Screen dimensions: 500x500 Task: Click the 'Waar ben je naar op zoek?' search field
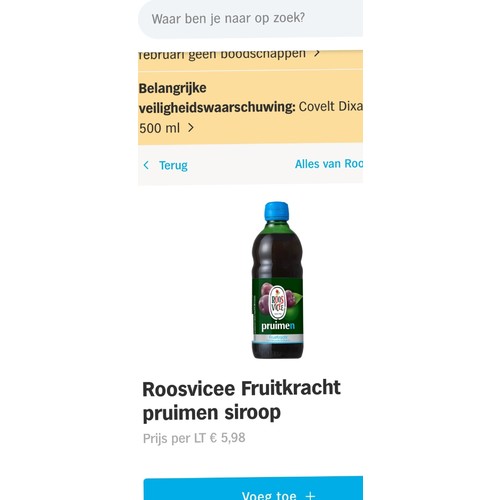(250, 19)
